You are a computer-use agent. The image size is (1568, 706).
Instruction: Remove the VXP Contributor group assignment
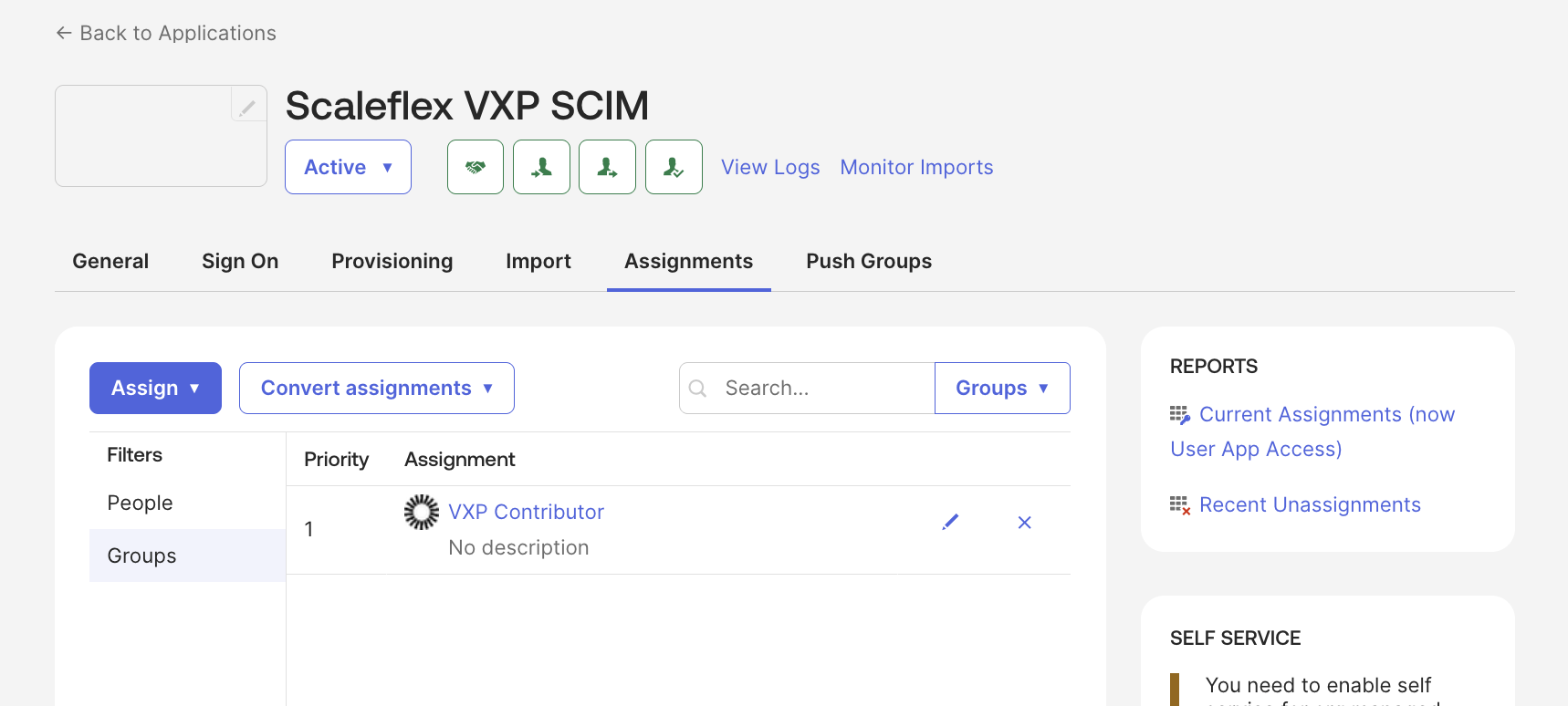(1024, 523)
